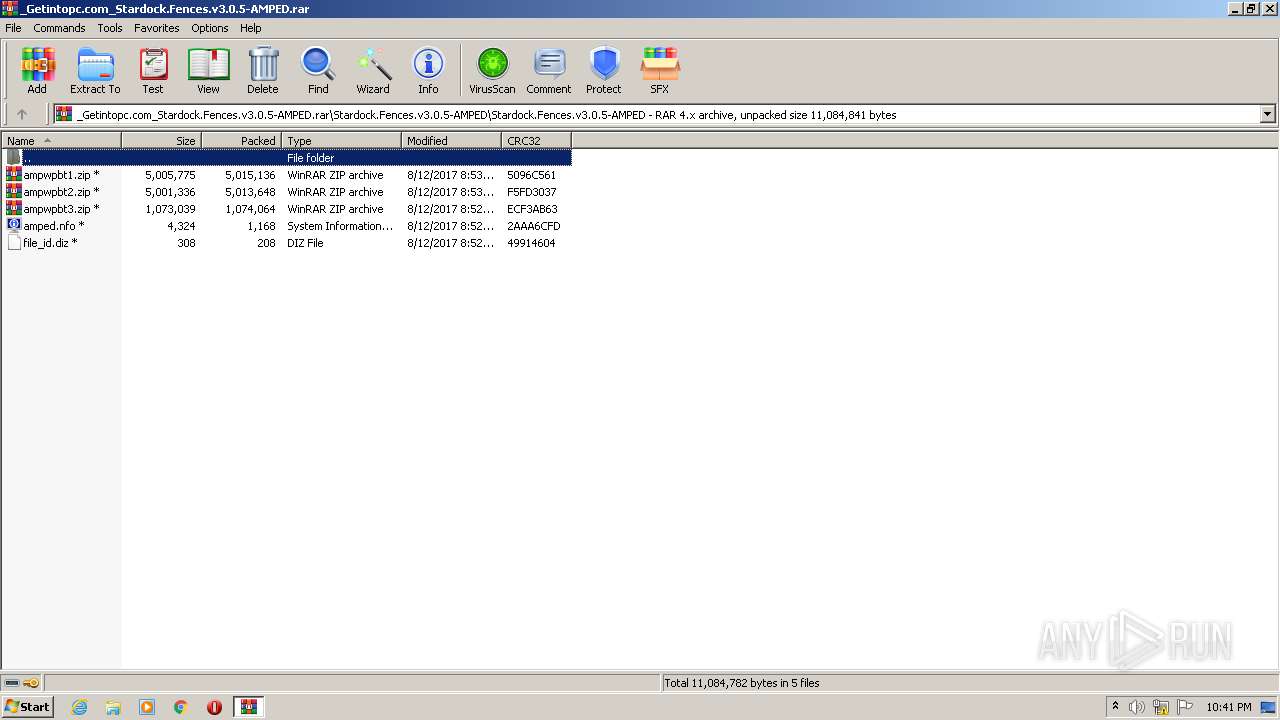Image resolution: width=1280 pixels, height=720 pixels.
Task: Select file_id.diz file icon
Action: click(x=14, y=243)
